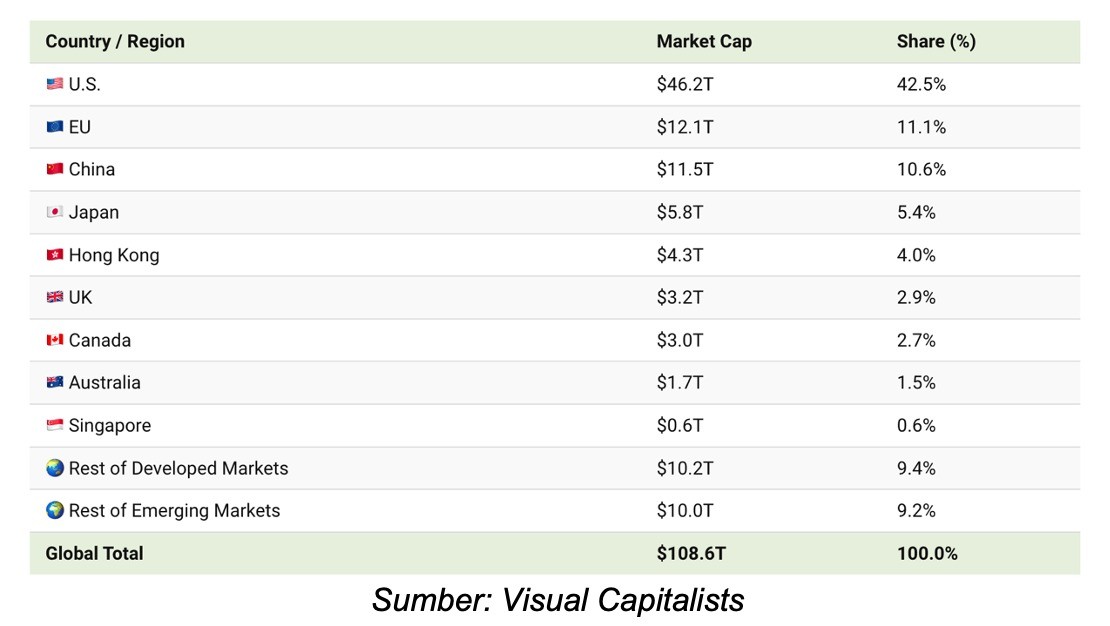This screenshot has width=1110, height=626.
Task: Click the Global Total row label
Action: click(94, 554)
